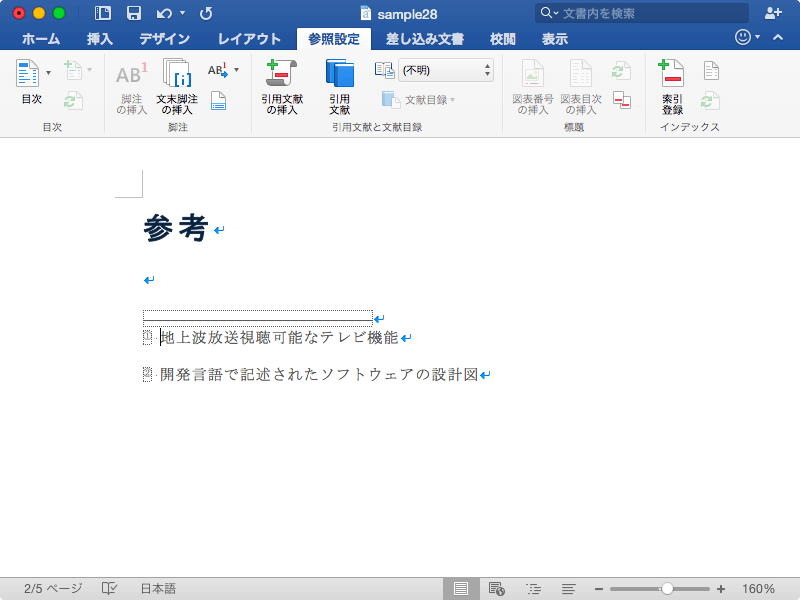Expand the 目次 dropdown arrow
The image size is (800, 600).
[x=48, y=72]
